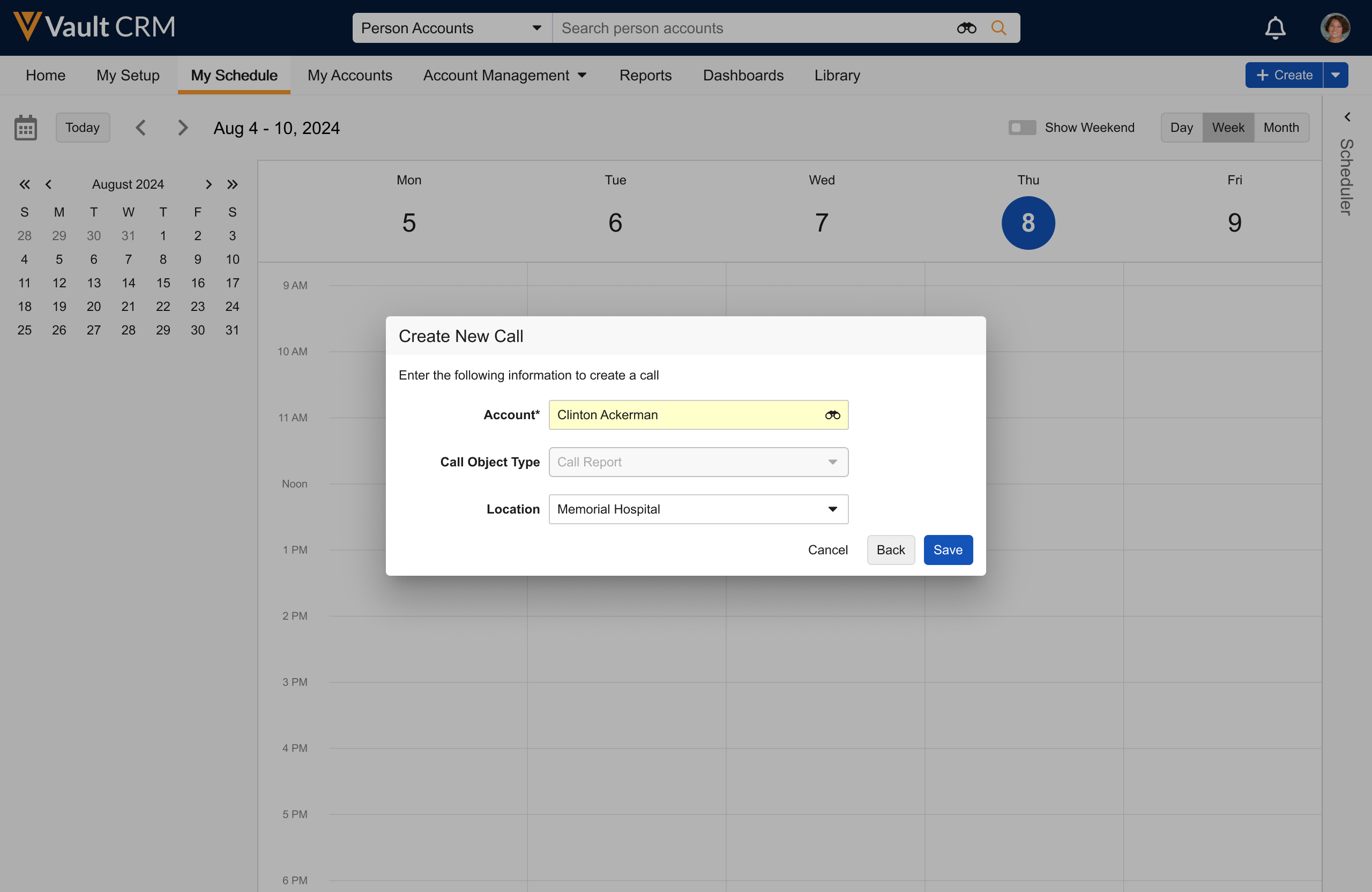Jump forward one year in mini calendar
Screen dimensions: 1372x892
232,184
